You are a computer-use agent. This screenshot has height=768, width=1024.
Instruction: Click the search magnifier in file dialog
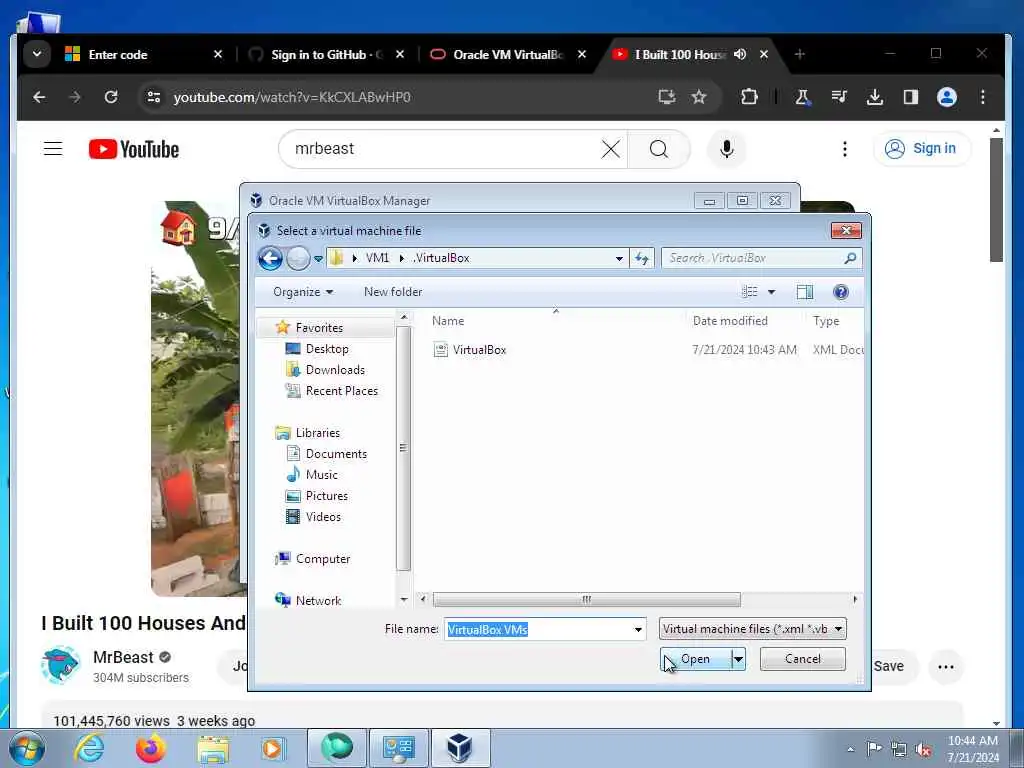click(x=850, y=258)
